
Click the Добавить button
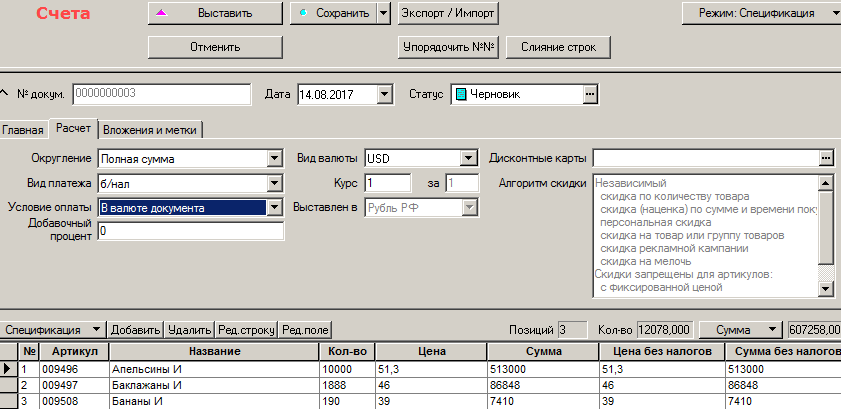click(136, 330)
